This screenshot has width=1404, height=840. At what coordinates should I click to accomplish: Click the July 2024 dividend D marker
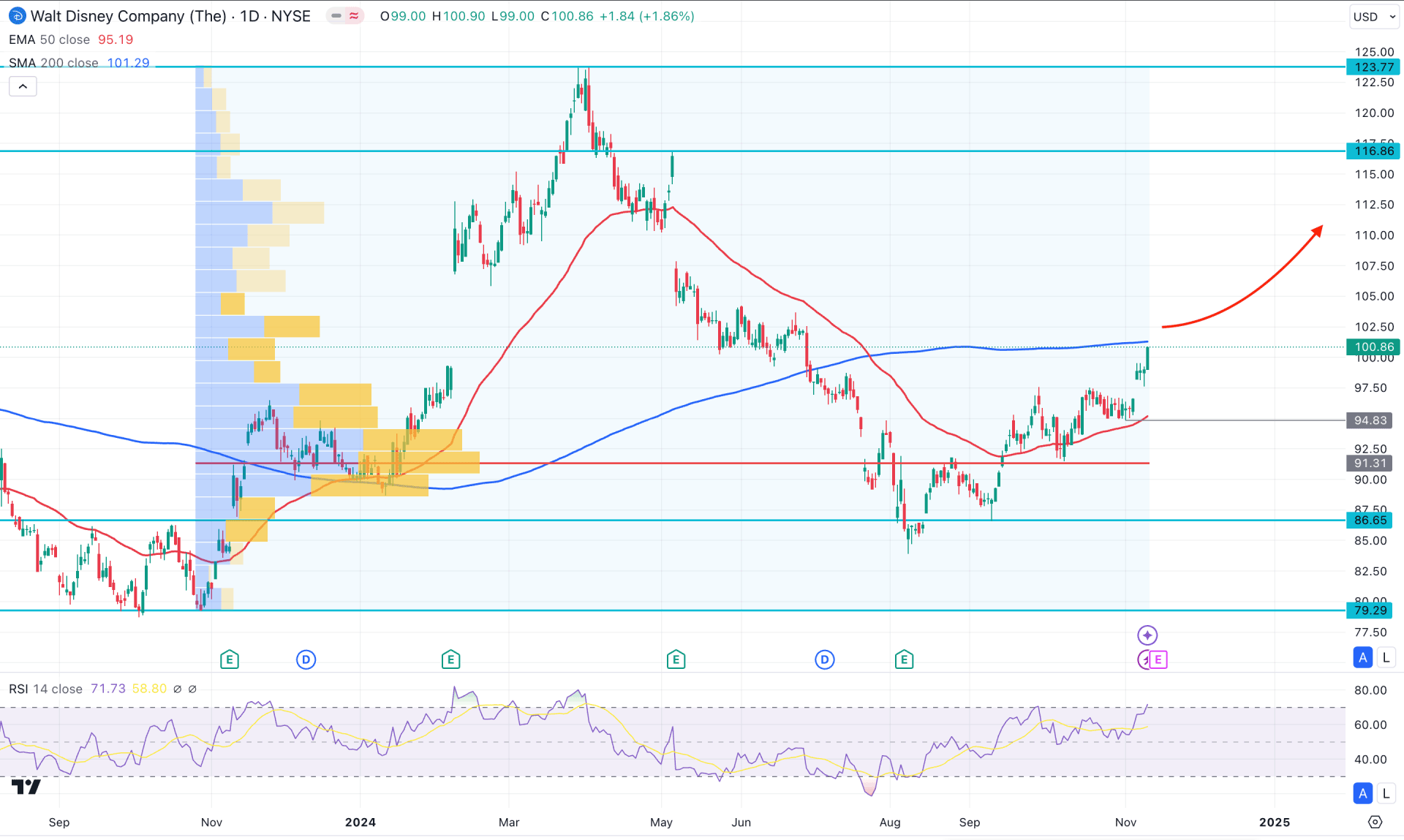(824, 659)
